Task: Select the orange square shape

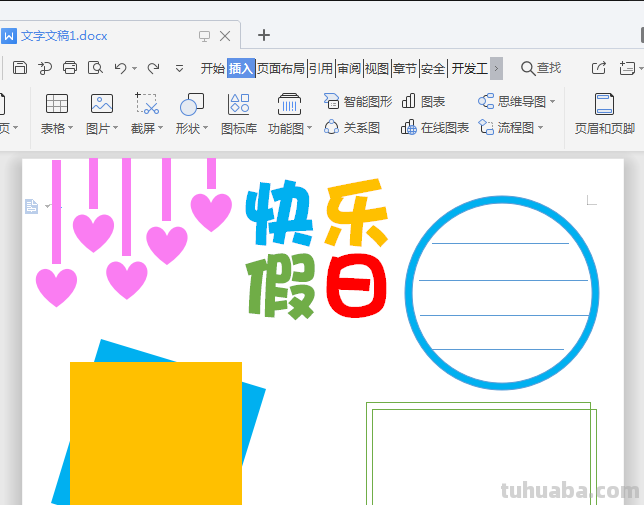Action: (156, 433)
